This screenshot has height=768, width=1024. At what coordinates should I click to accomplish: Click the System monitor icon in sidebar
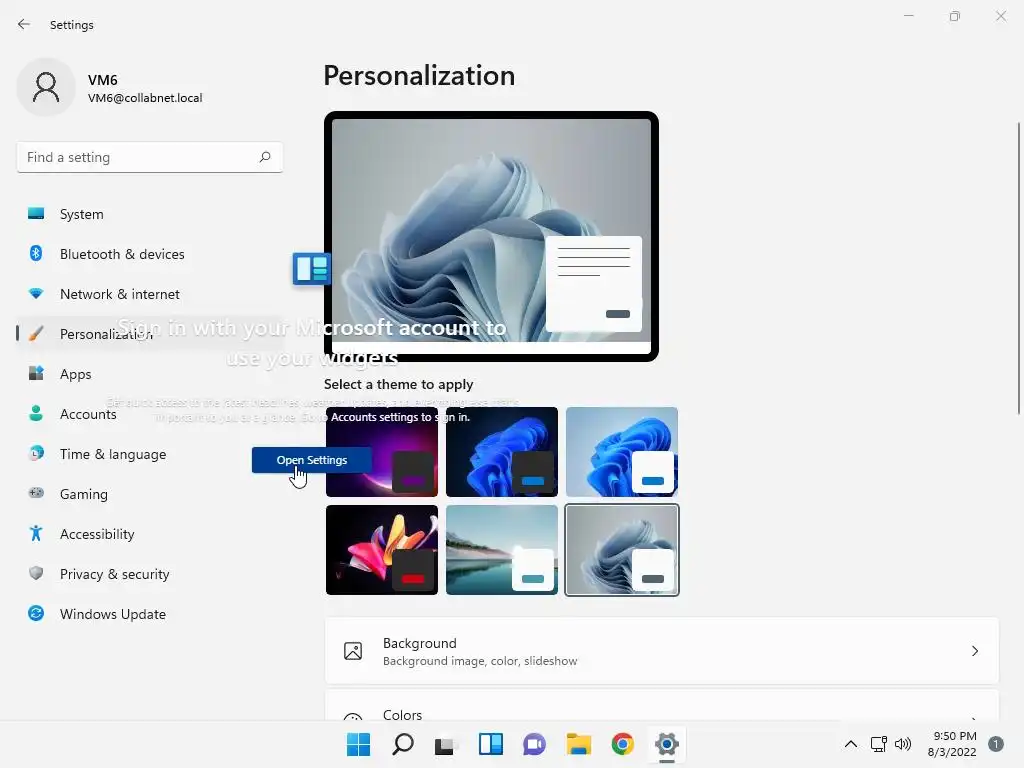36,214
